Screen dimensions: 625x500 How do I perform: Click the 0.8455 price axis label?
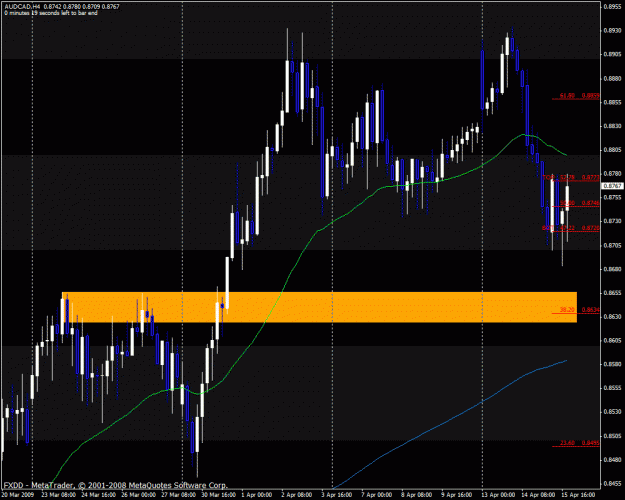coord(612,484)
